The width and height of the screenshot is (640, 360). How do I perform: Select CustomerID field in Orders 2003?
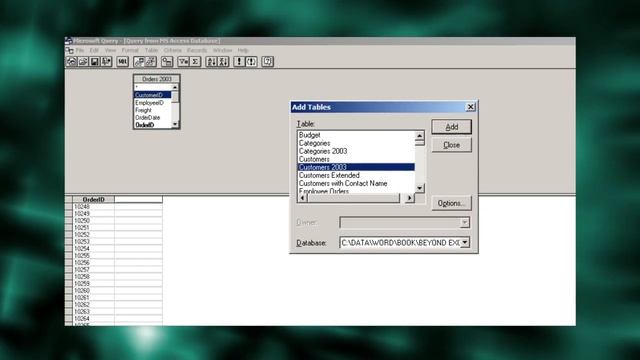pyautogui.click(x=152, y=95)
